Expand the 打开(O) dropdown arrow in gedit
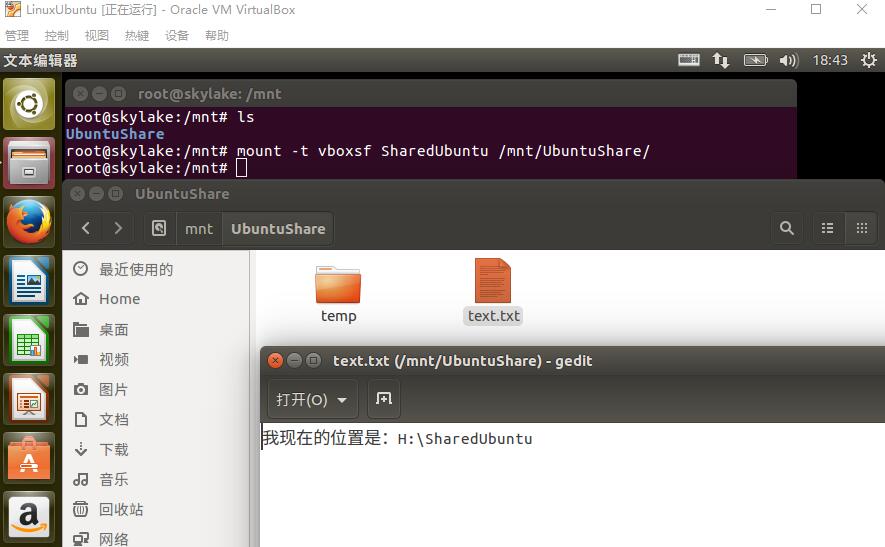This screenshot has width=885, height=547. click(342, 400)
